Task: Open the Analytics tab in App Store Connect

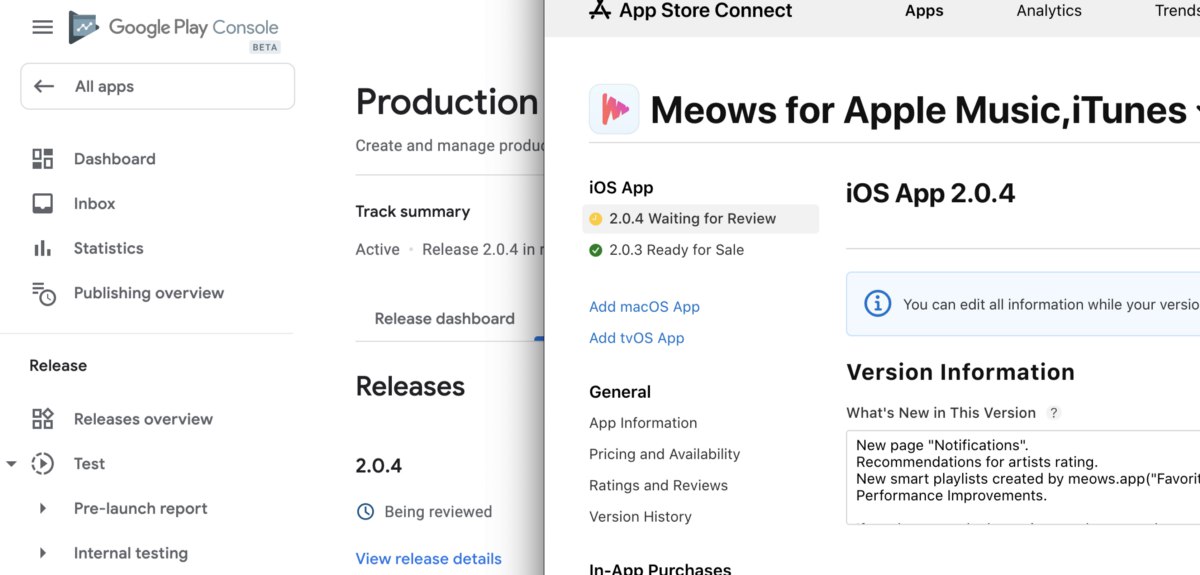Action: pyautogui.click(x=1049, y=11)
